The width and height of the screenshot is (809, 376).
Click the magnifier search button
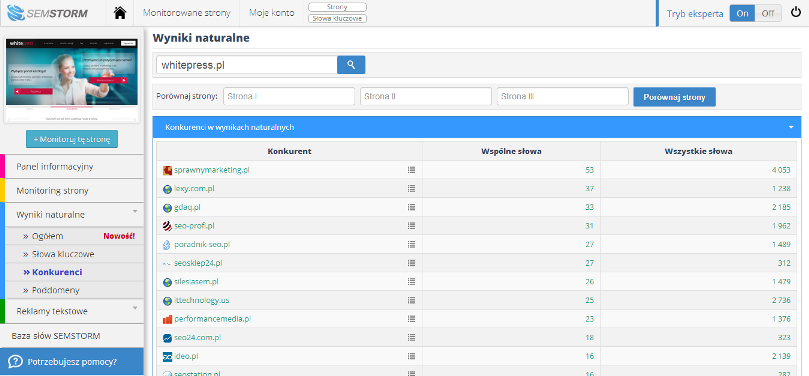coord(351,65)
